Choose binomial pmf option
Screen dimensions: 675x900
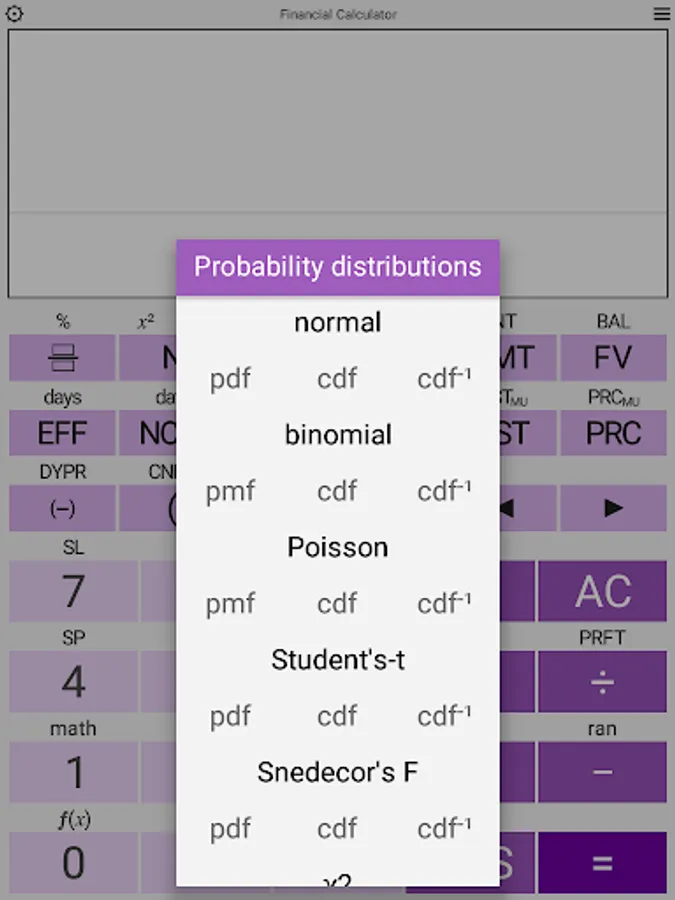[x=230, y=491]
